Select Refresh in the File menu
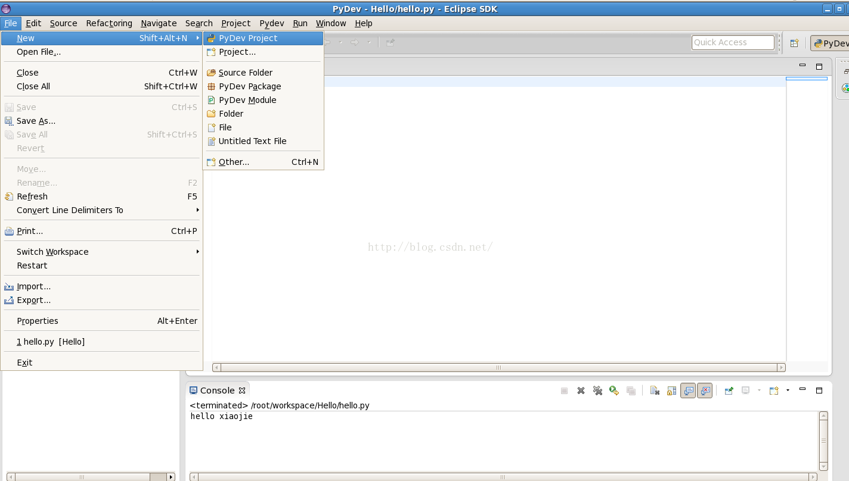This screenshot has width=849, height=481. [x=102, y=197]
